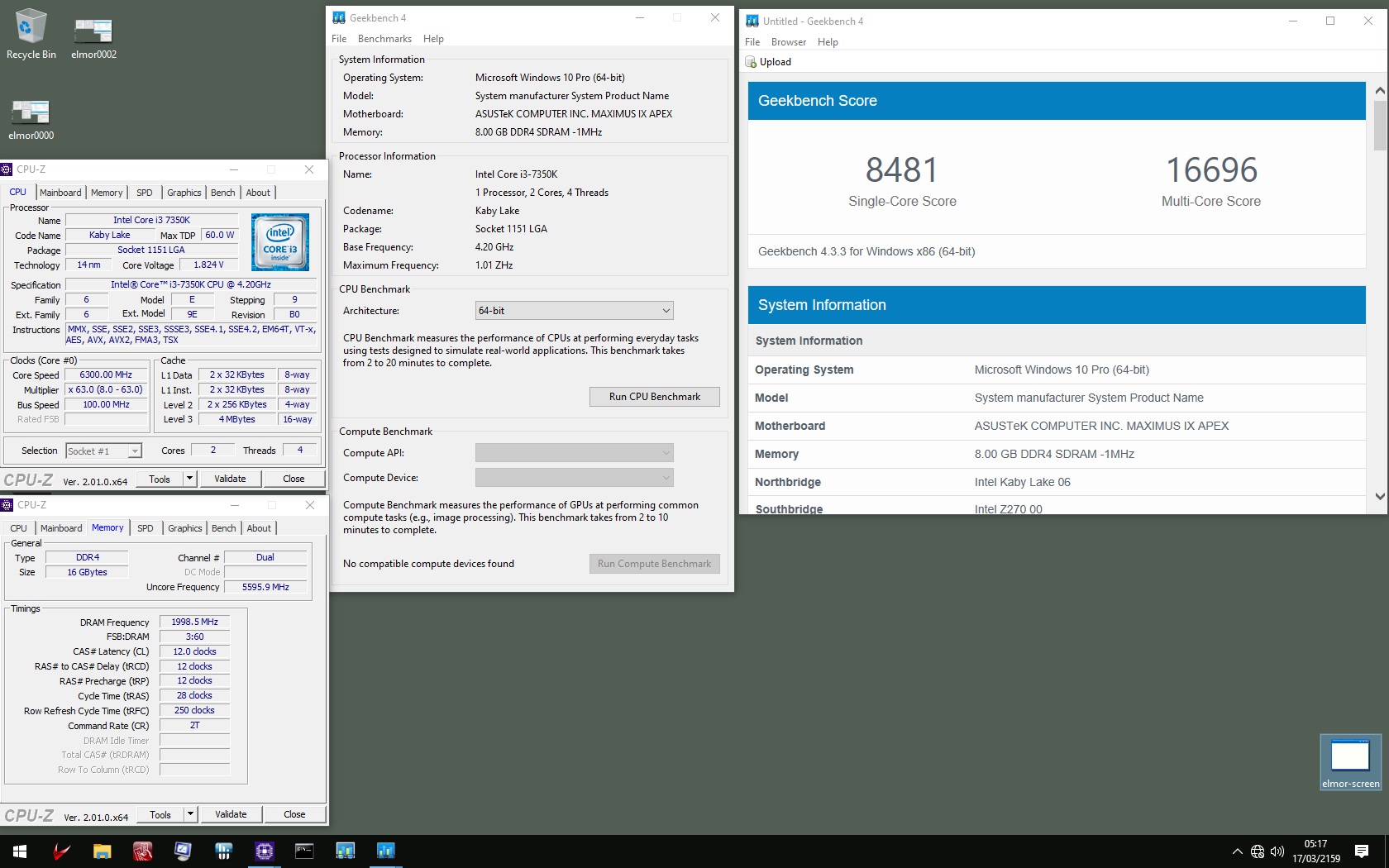Screen dimensions: 1389x868
Task: Click the Run Compute Benchmark button
Action: [654, 564]
